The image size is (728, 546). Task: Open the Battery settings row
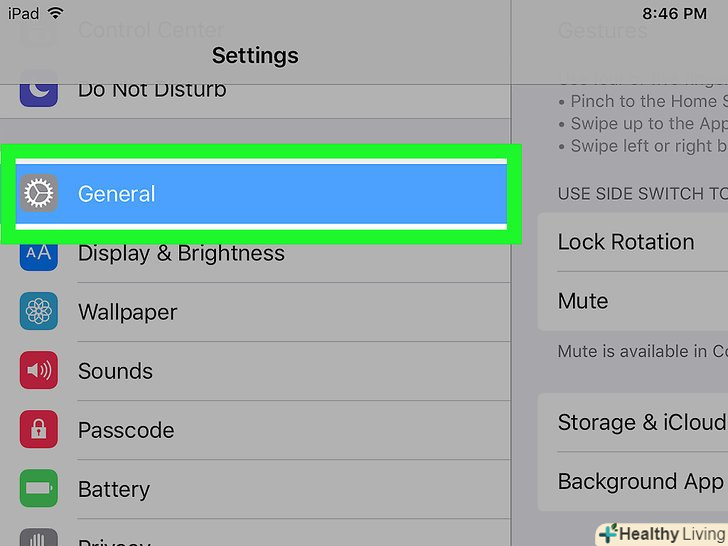(260, 489)
